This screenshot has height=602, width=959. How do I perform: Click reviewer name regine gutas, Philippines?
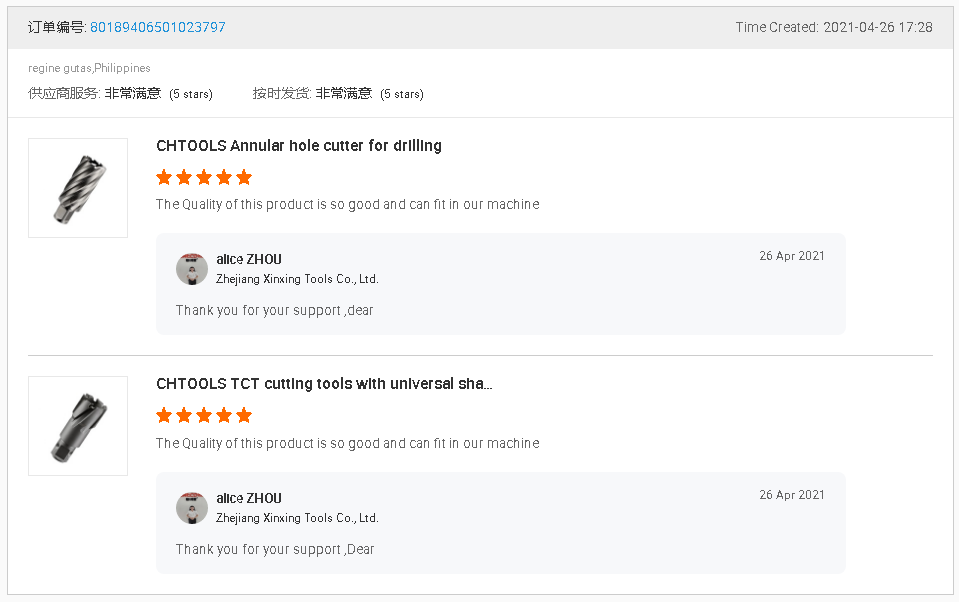click(89, 68)
